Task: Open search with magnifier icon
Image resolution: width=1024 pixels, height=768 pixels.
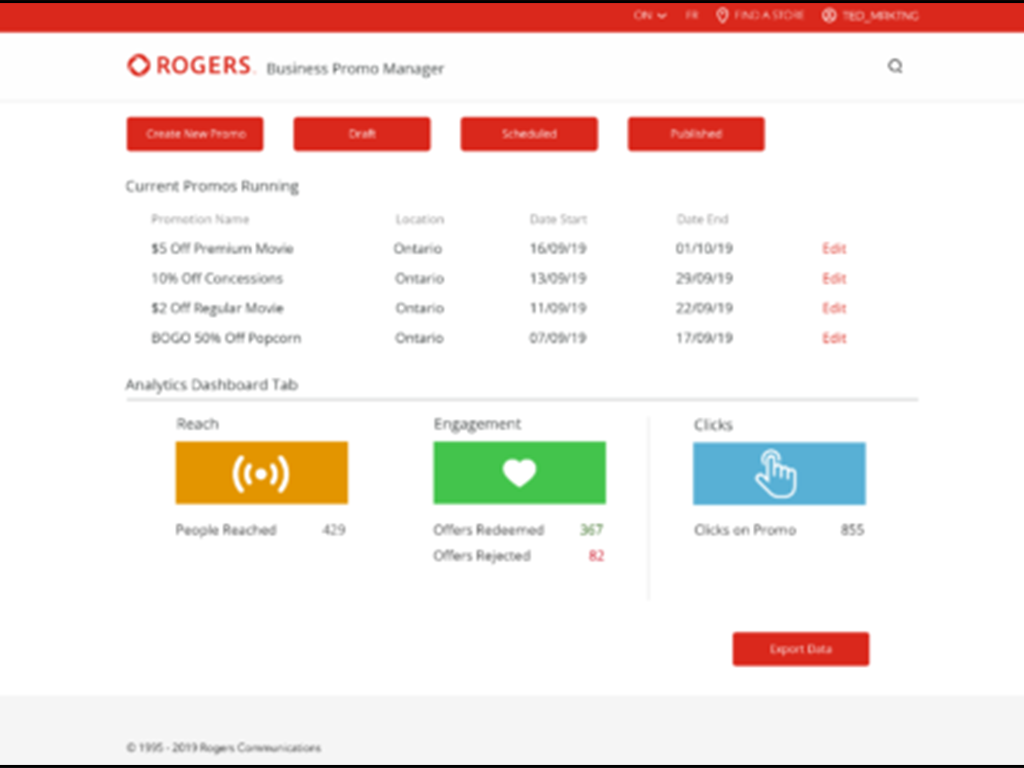Action: point(895,66)
